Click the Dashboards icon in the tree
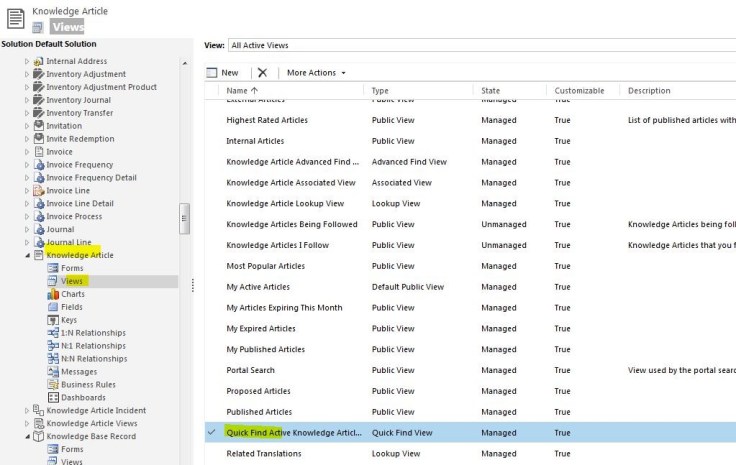This screenshot has width=736, height=465. 52,398
